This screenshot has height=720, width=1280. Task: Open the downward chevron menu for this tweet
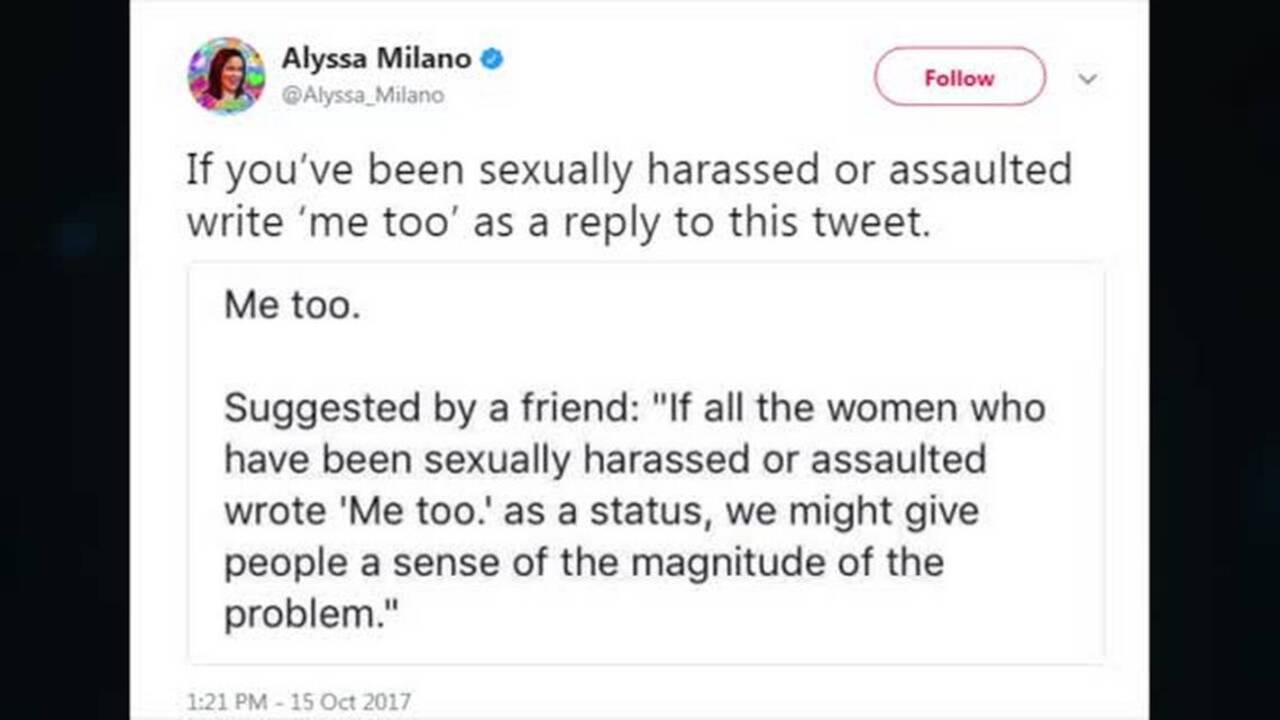[1087, 78]
